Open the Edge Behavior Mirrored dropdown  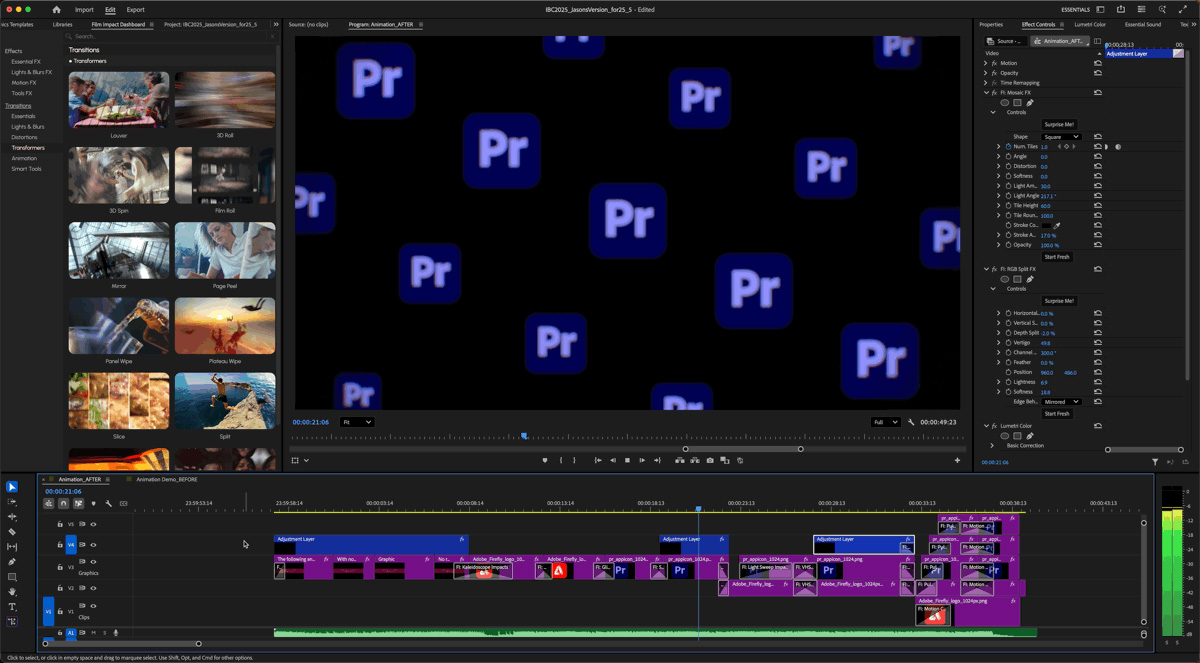(1061, 402)
